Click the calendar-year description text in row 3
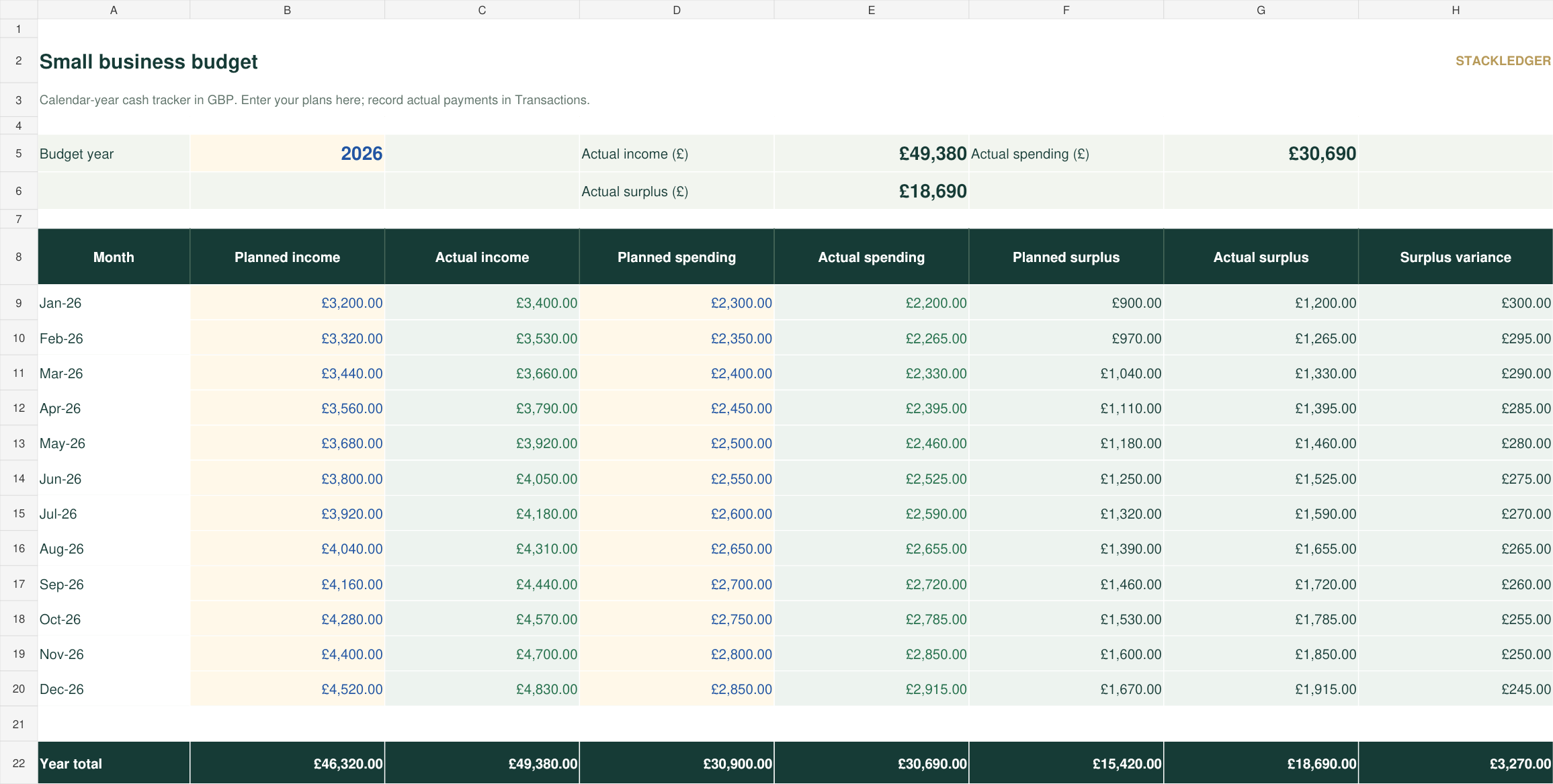The width and height of the screenshot is (1553, 784). coord(314,100)
